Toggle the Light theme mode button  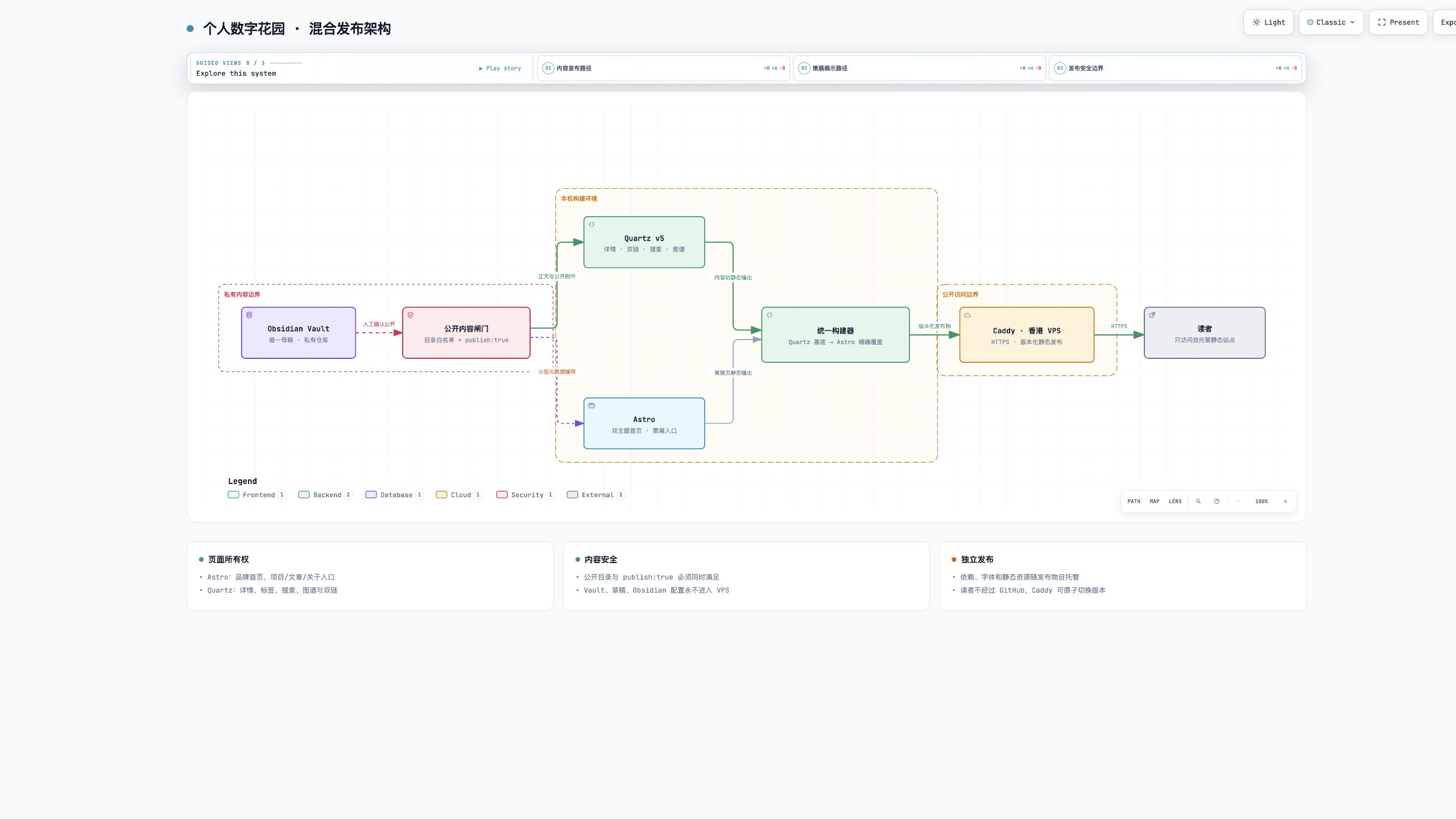(1268, 22)
